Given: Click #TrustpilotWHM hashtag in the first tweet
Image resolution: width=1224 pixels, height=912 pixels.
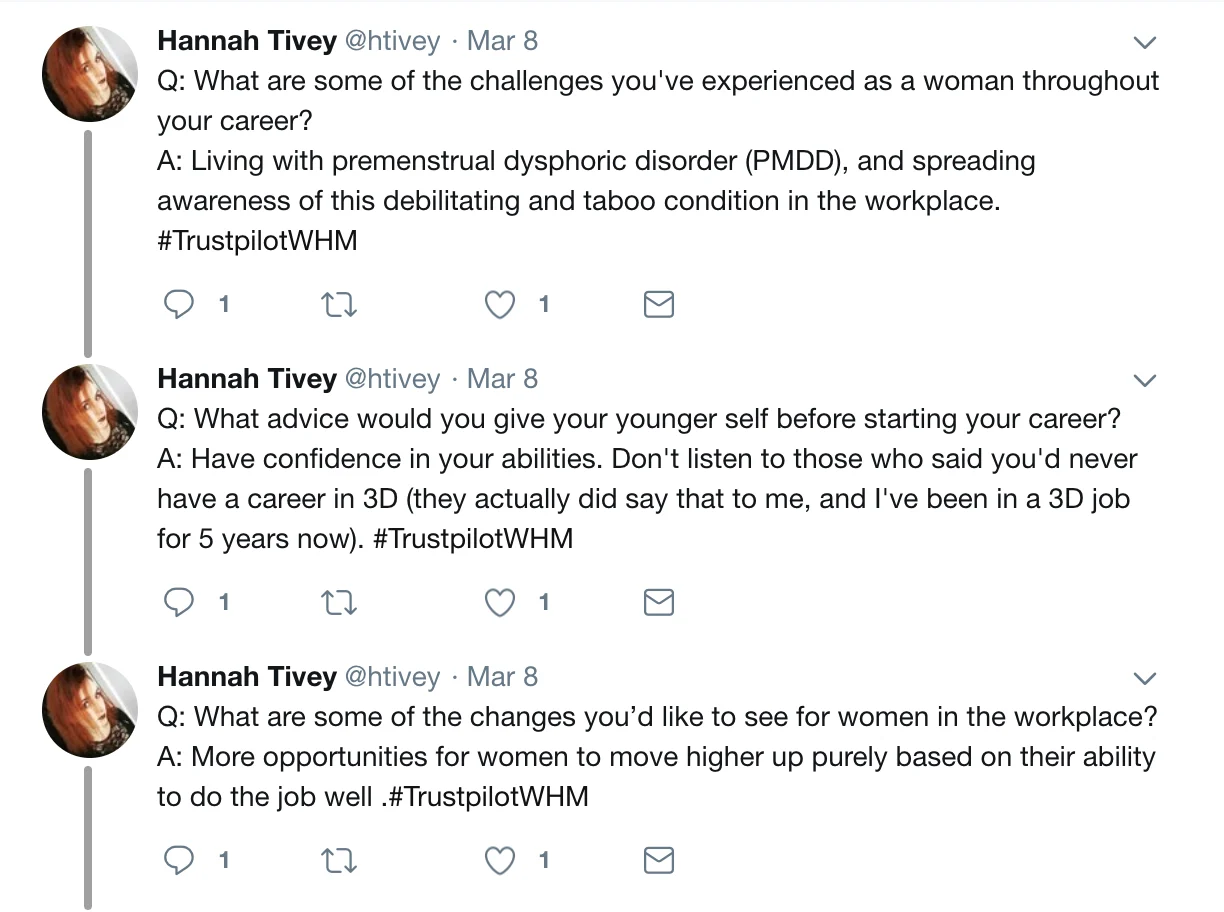Looking at the screenshot, I should [257, 241].
